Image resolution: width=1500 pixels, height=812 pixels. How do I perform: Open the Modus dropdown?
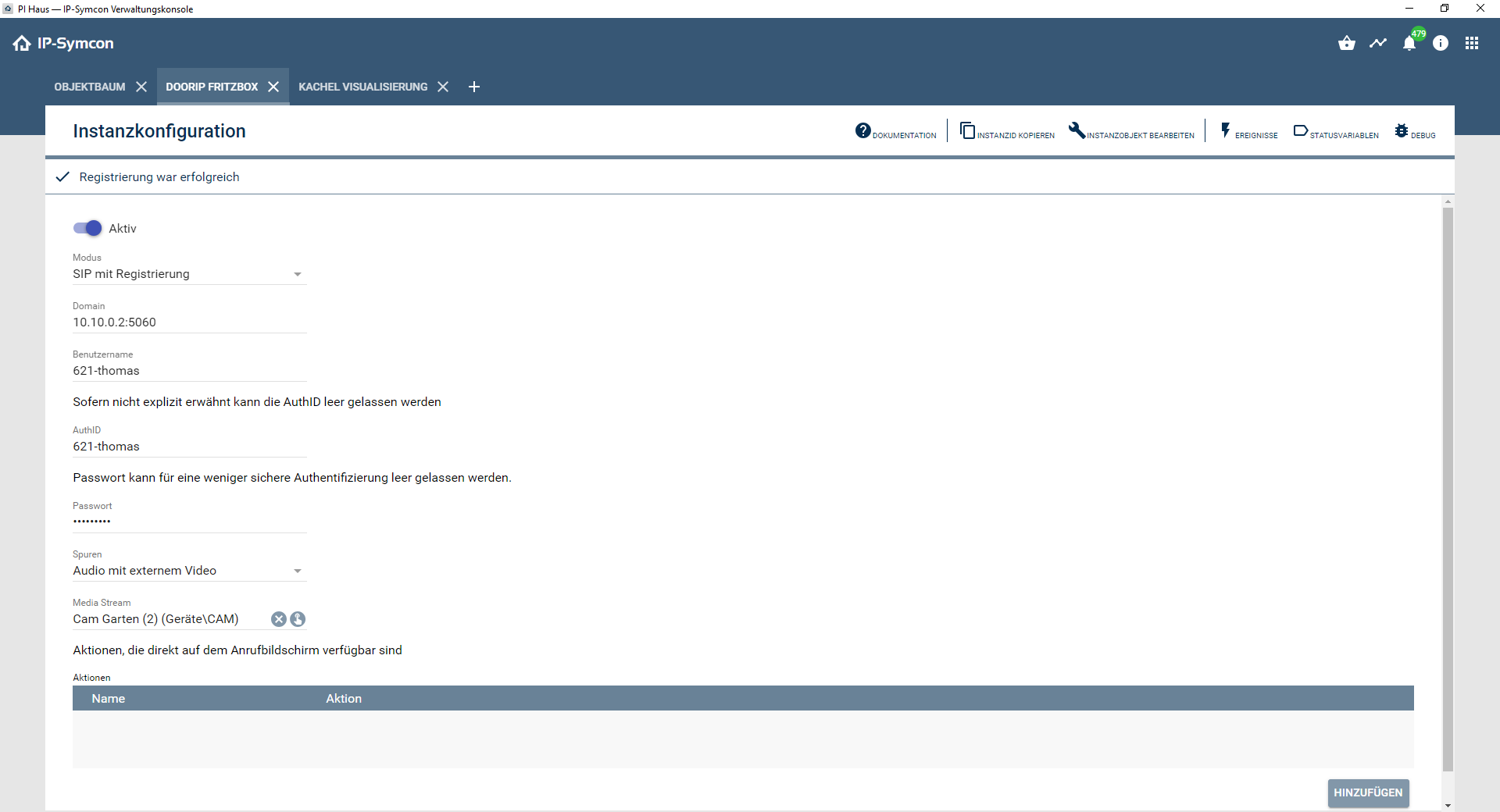(189, 274)
